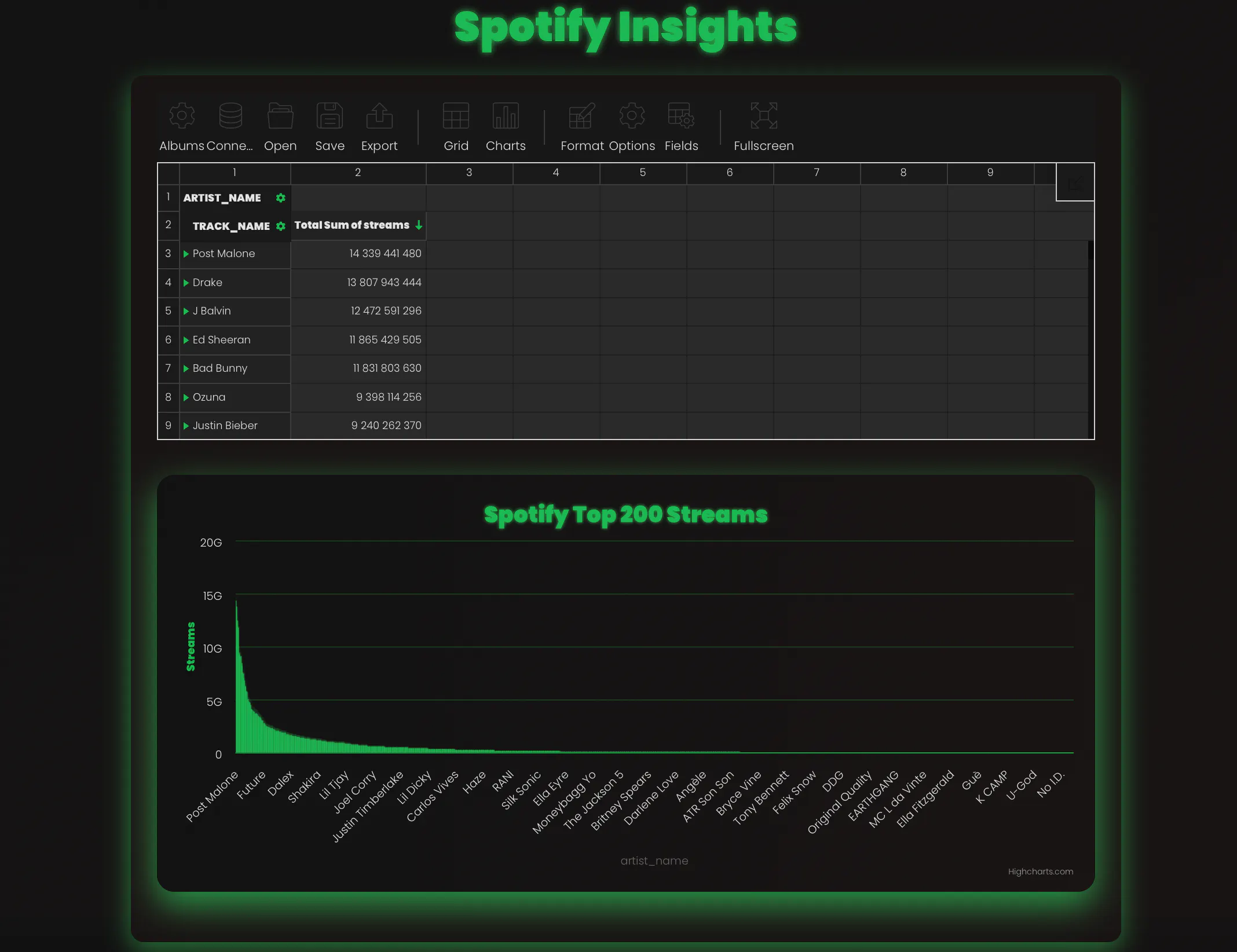Select cell 12 472 591 296

click(358, 311)
